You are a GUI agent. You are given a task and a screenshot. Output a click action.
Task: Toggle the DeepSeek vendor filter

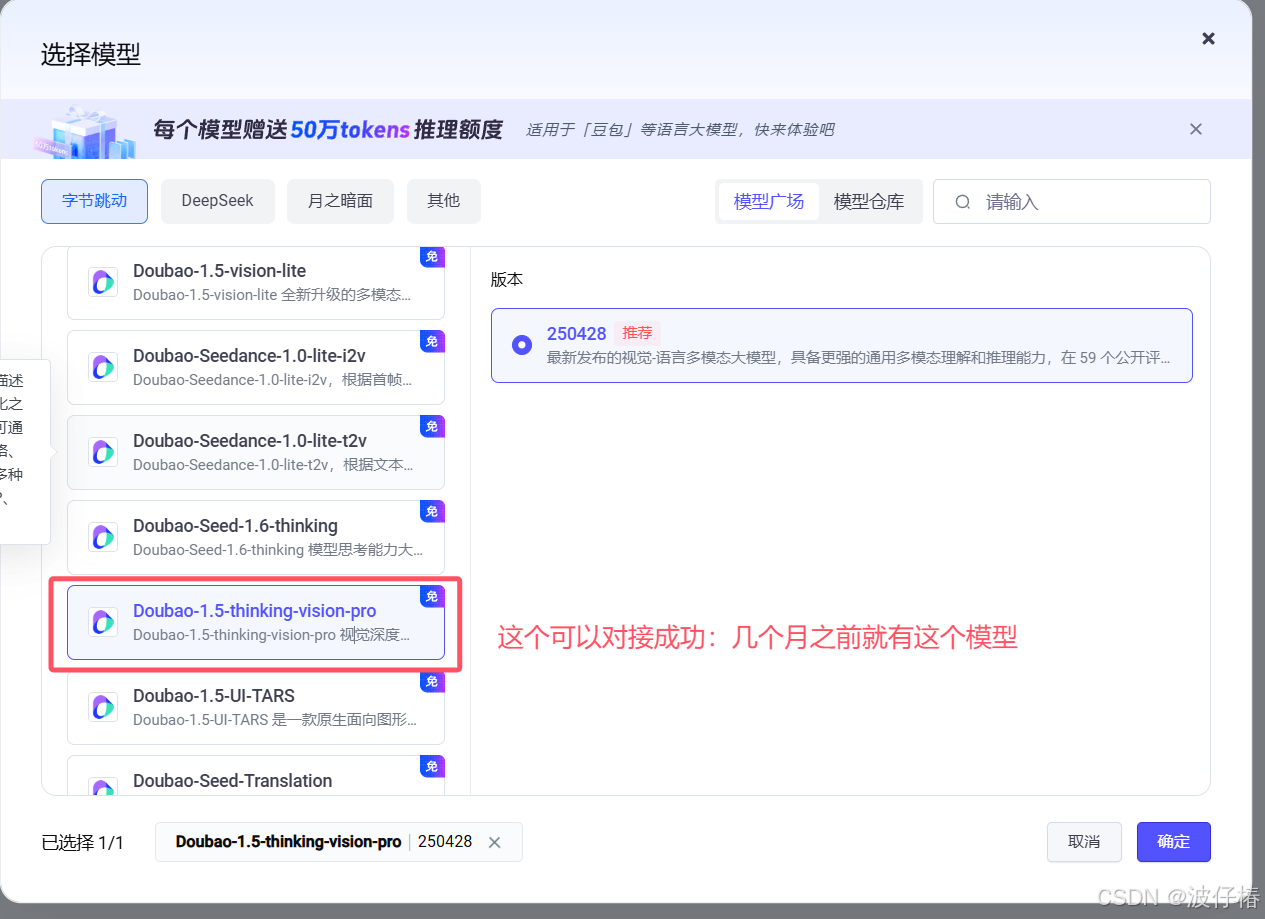(x=217, y=201)
